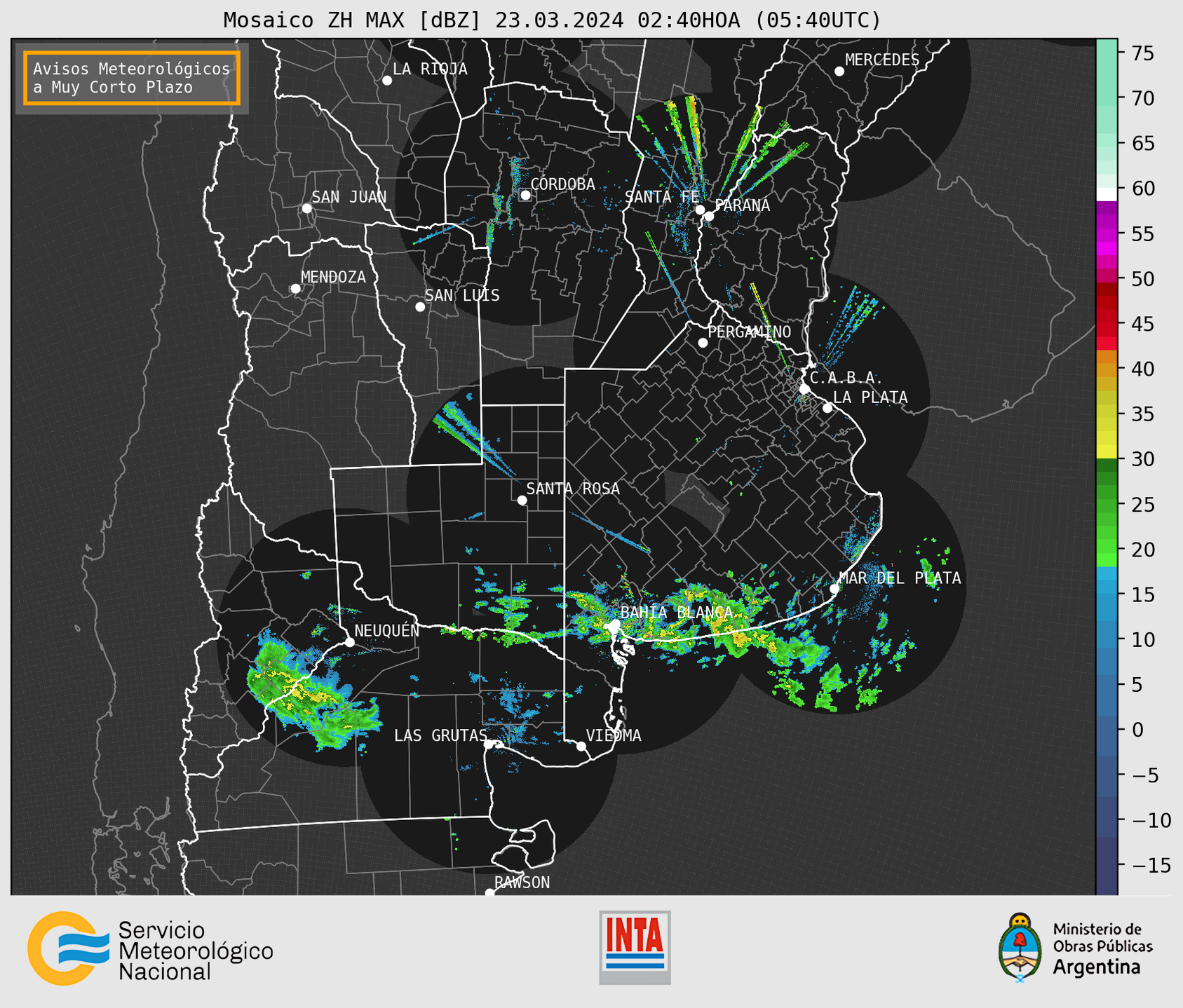Click the MERCEDES city marker dot
This screenshot has width=1183, height=1008.
click(x=839, y=71)
